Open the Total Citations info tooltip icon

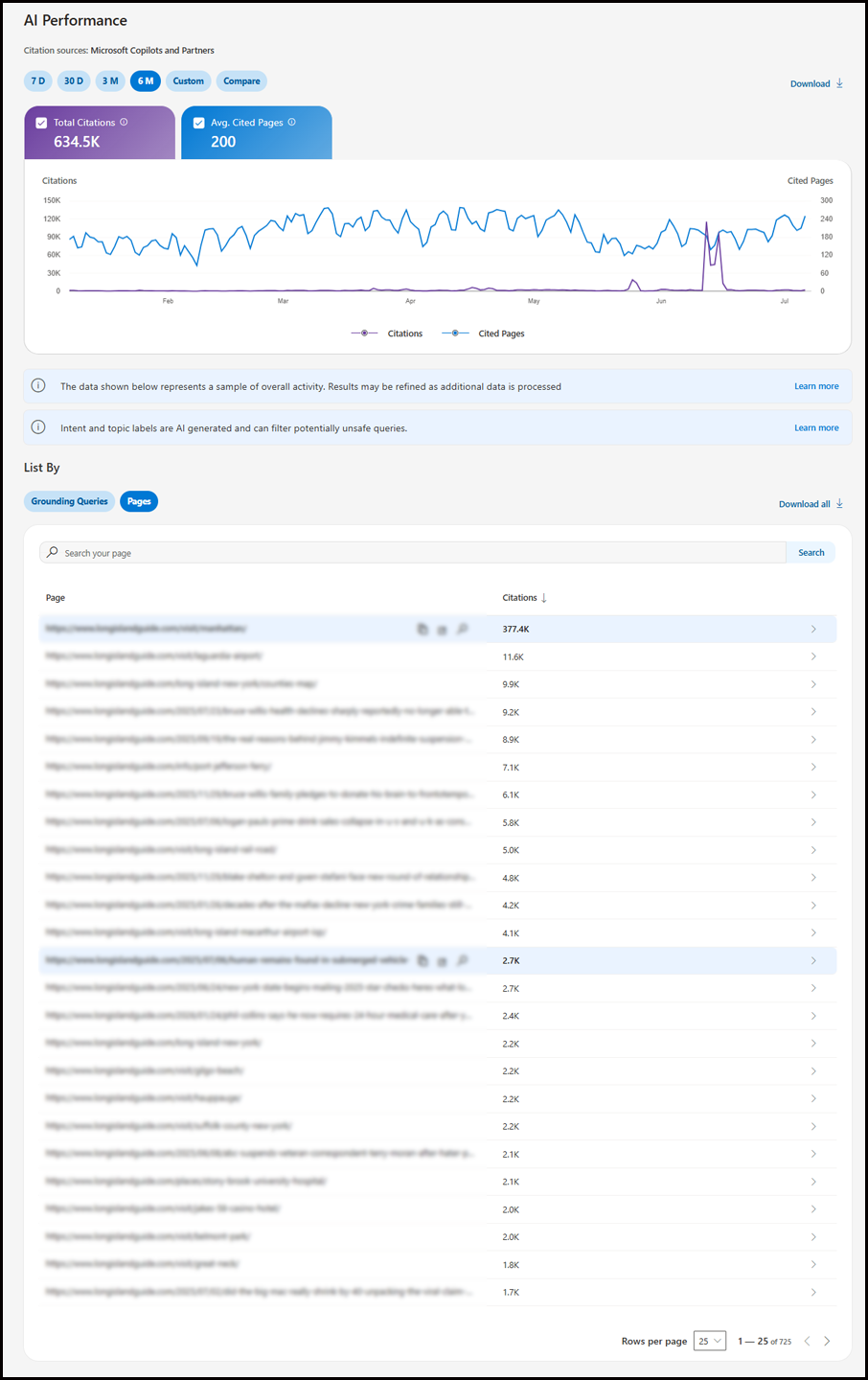click(x=124, y=122)
